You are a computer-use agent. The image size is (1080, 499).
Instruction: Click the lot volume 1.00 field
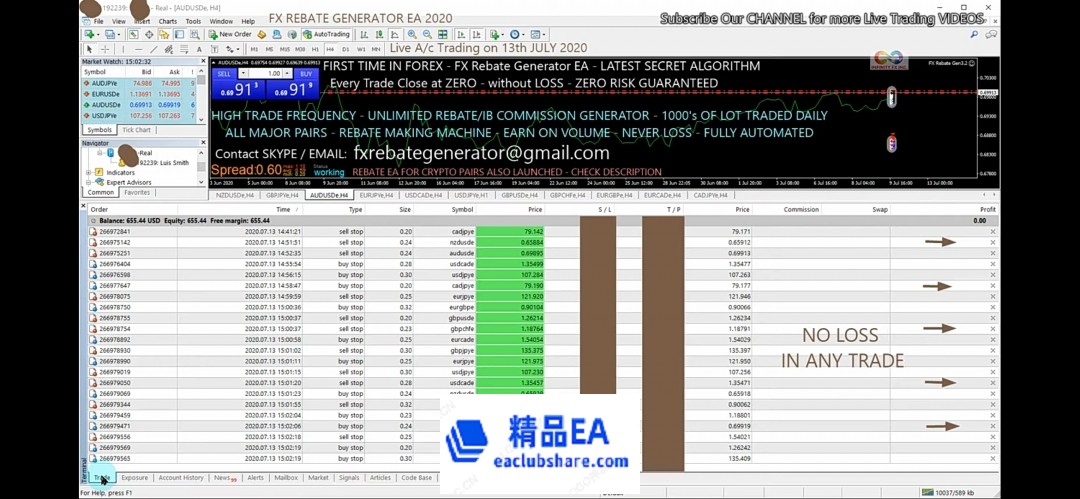click(265, 74)
